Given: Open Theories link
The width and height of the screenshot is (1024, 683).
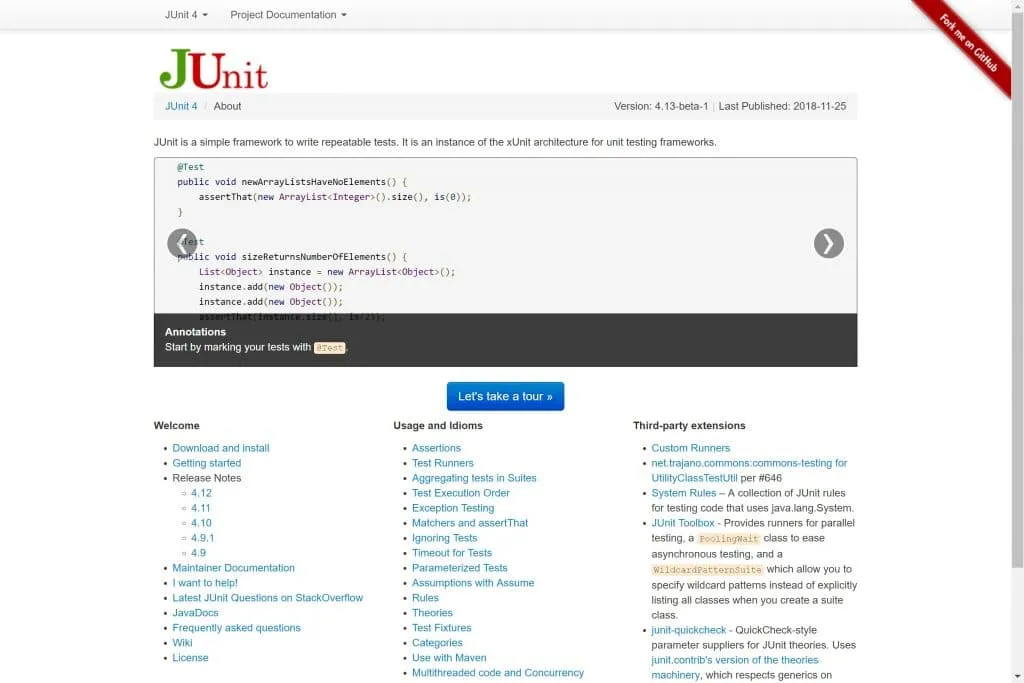Looking at the screenshot, I should coord(432,613).
